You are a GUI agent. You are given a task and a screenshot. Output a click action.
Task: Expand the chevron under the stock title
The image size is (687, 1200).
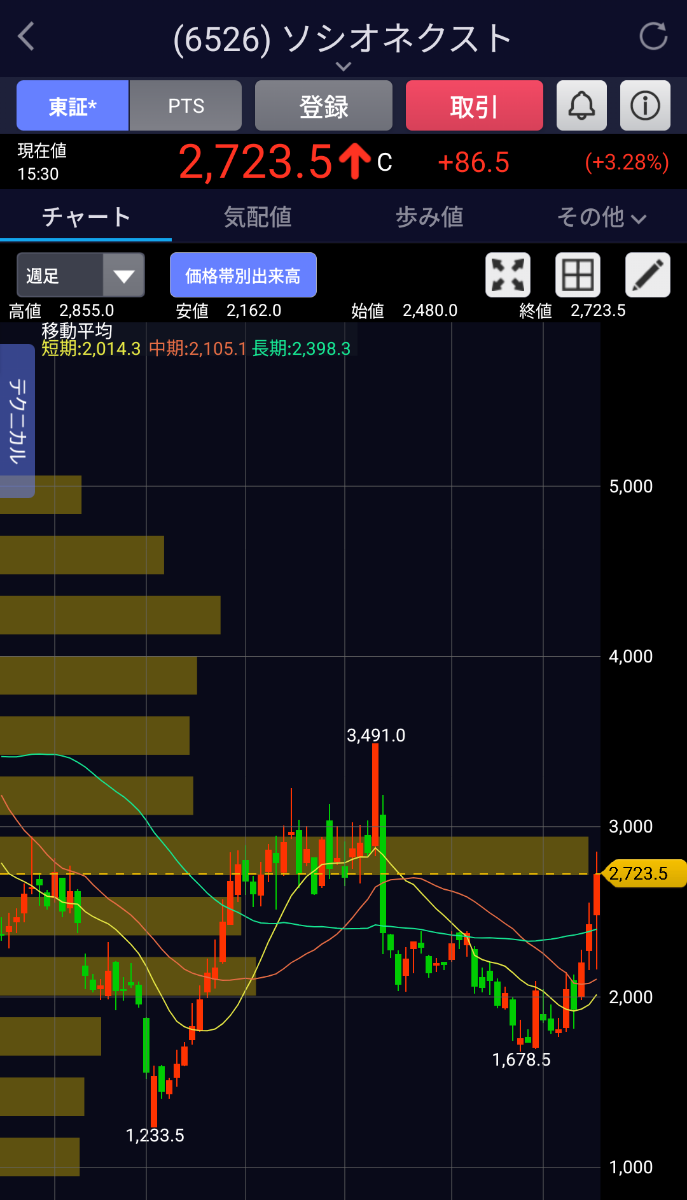pos(343,66)
